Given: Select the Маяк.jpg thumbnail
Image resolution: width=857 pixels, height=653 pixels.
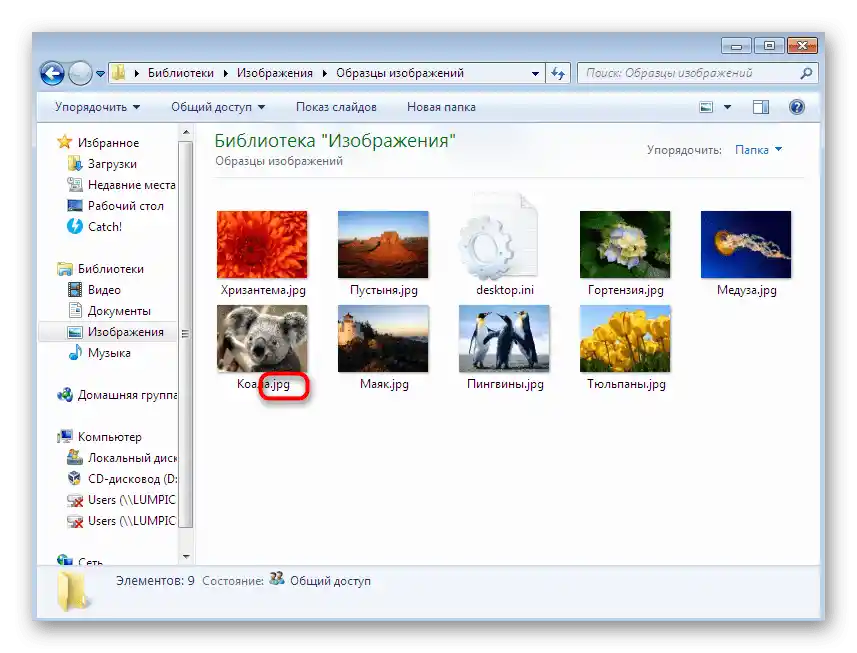Looking at the screenshot, I should [383, 339].
